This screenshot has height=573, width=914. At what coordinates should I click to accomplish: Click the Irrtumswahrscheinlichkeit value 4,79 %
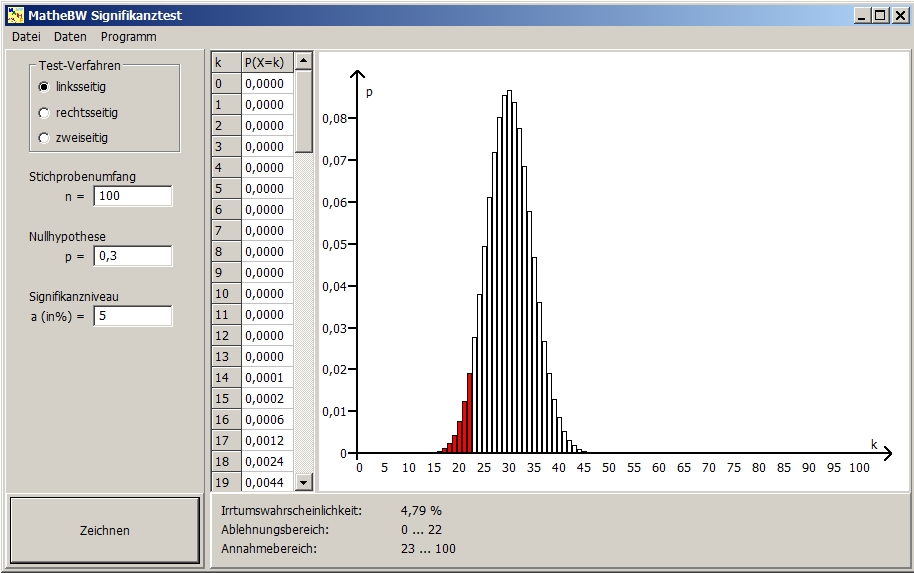[421, 511]
